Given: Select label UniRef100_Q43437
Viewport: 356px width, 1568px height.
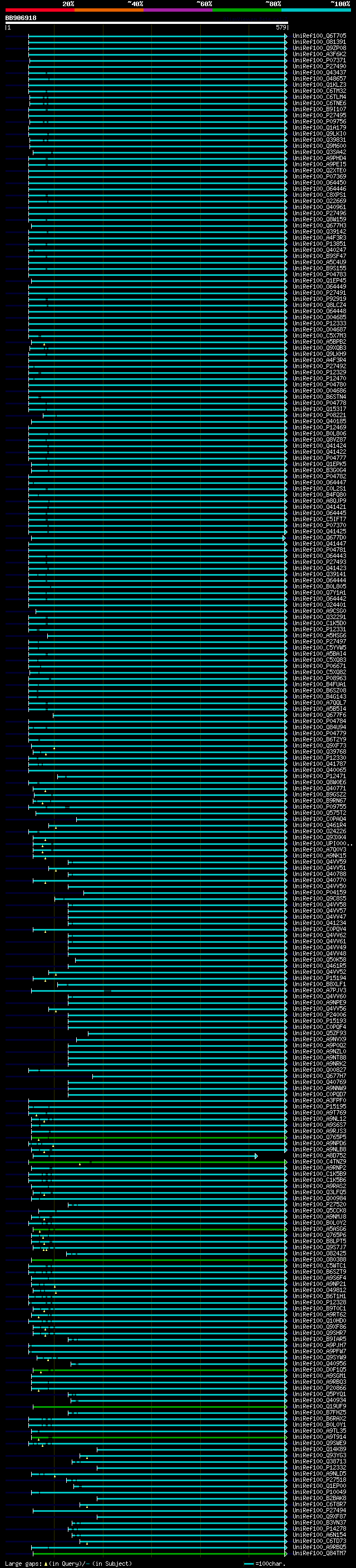Looking at the screenshot, I should 319,72.
